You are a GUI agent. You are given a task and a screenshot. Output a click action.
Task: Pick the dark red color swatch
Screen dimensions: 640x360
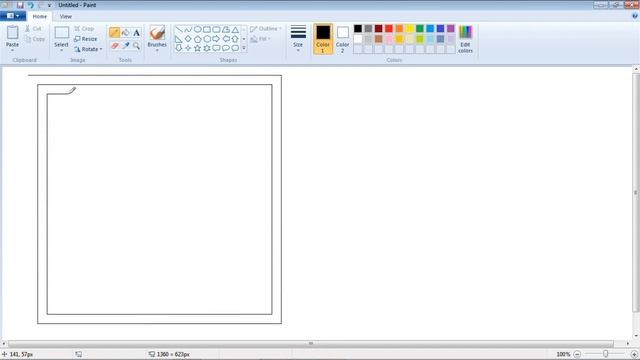379,29
